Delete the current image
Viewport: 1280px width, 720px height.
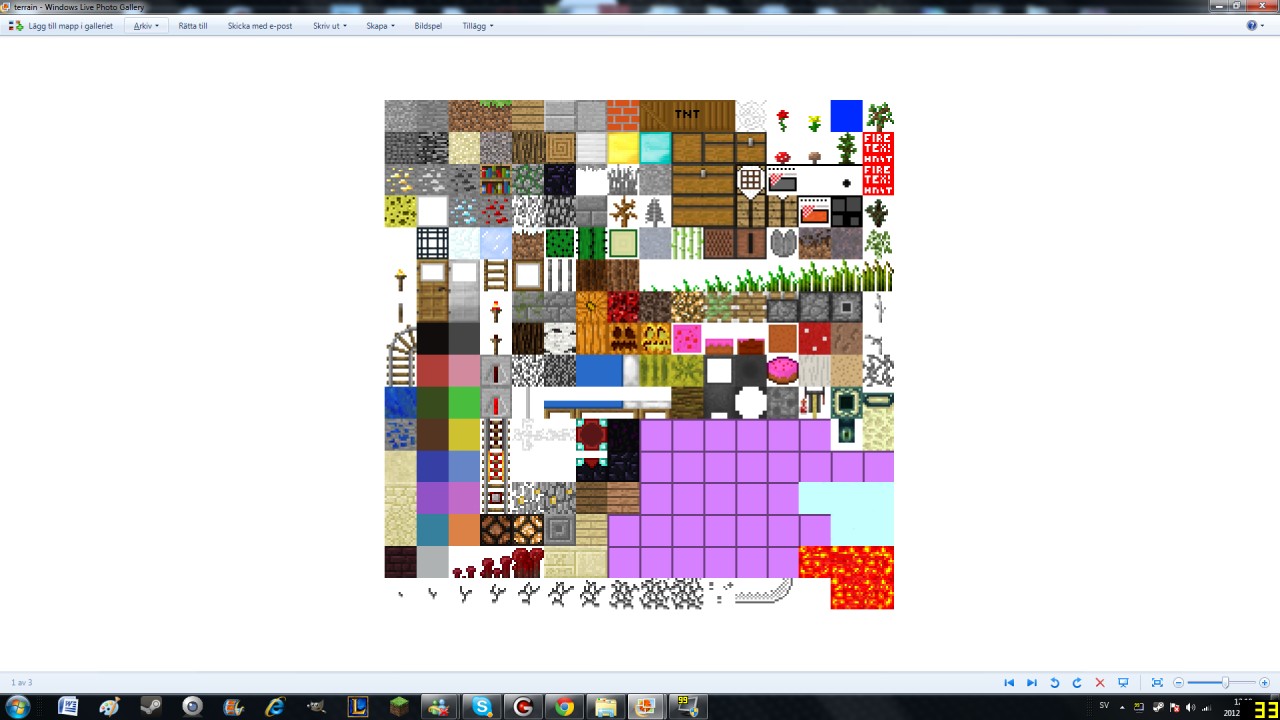(x=1100, y=682)
